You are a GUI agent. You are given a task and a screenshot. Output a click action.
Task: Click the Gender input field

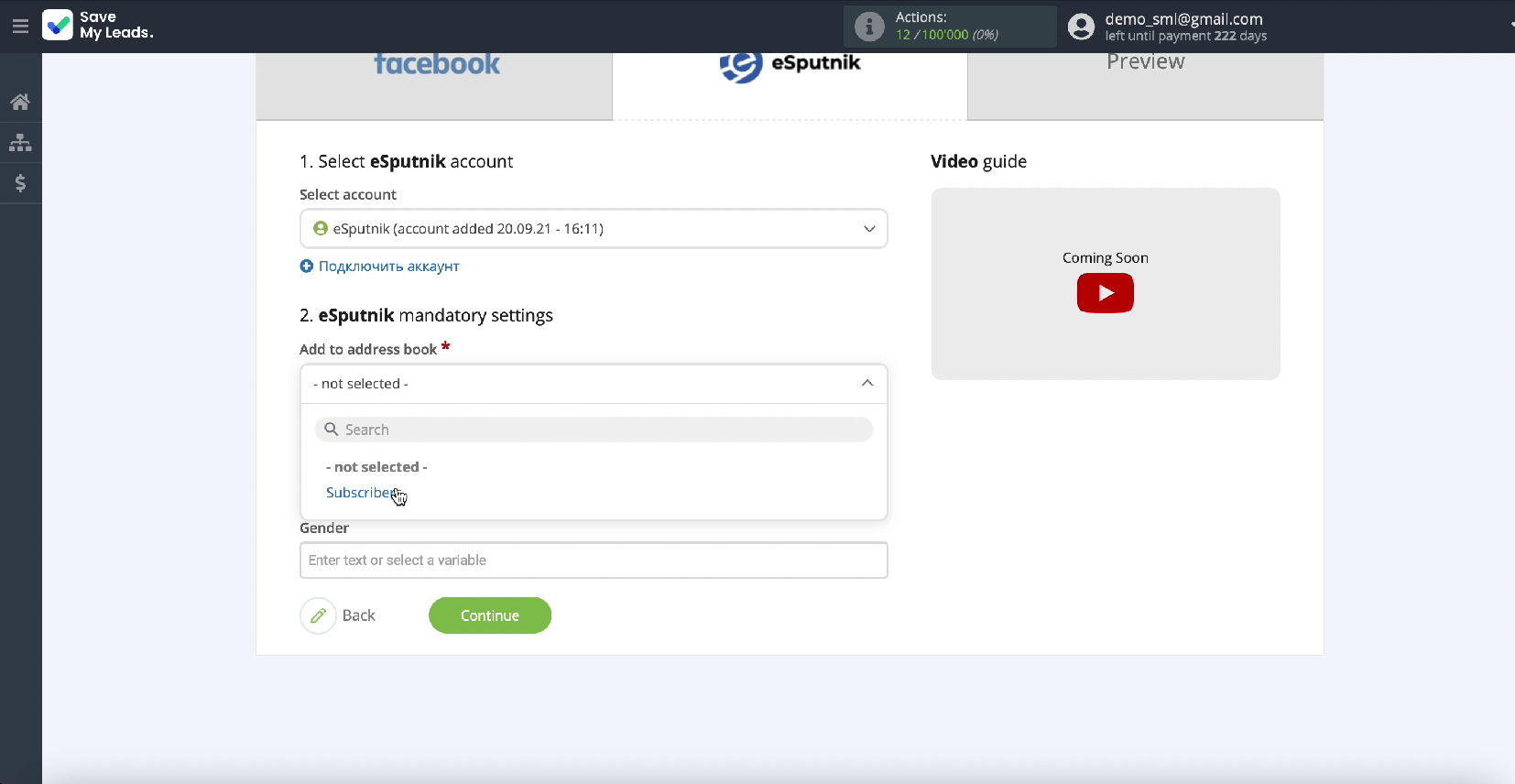point(594,561)
